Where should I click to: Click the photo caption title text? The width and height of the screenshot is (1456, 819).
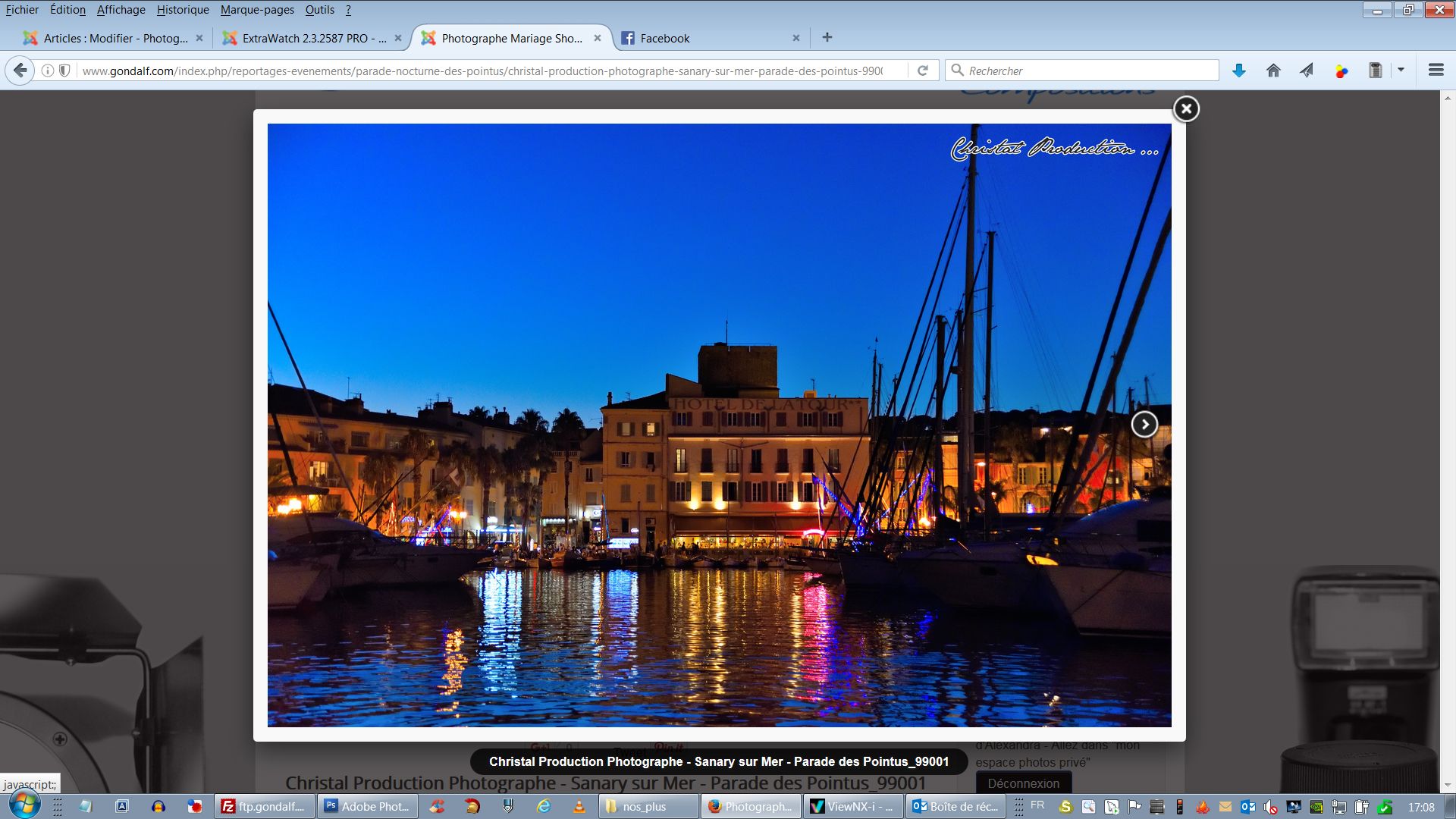(718, 761)
